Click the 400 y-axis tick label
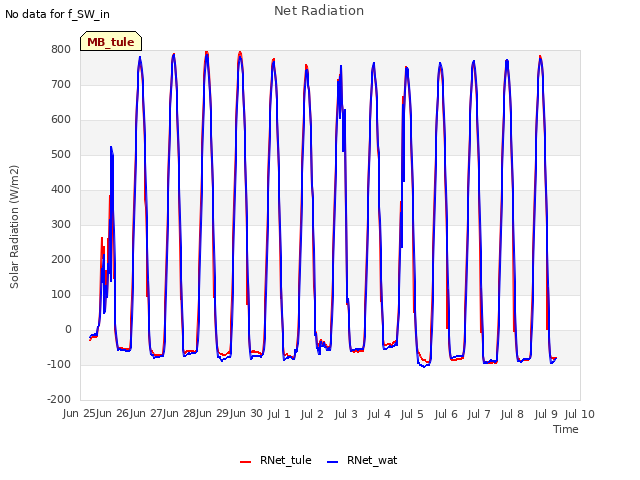640x480 pixels. click(61, 190)
